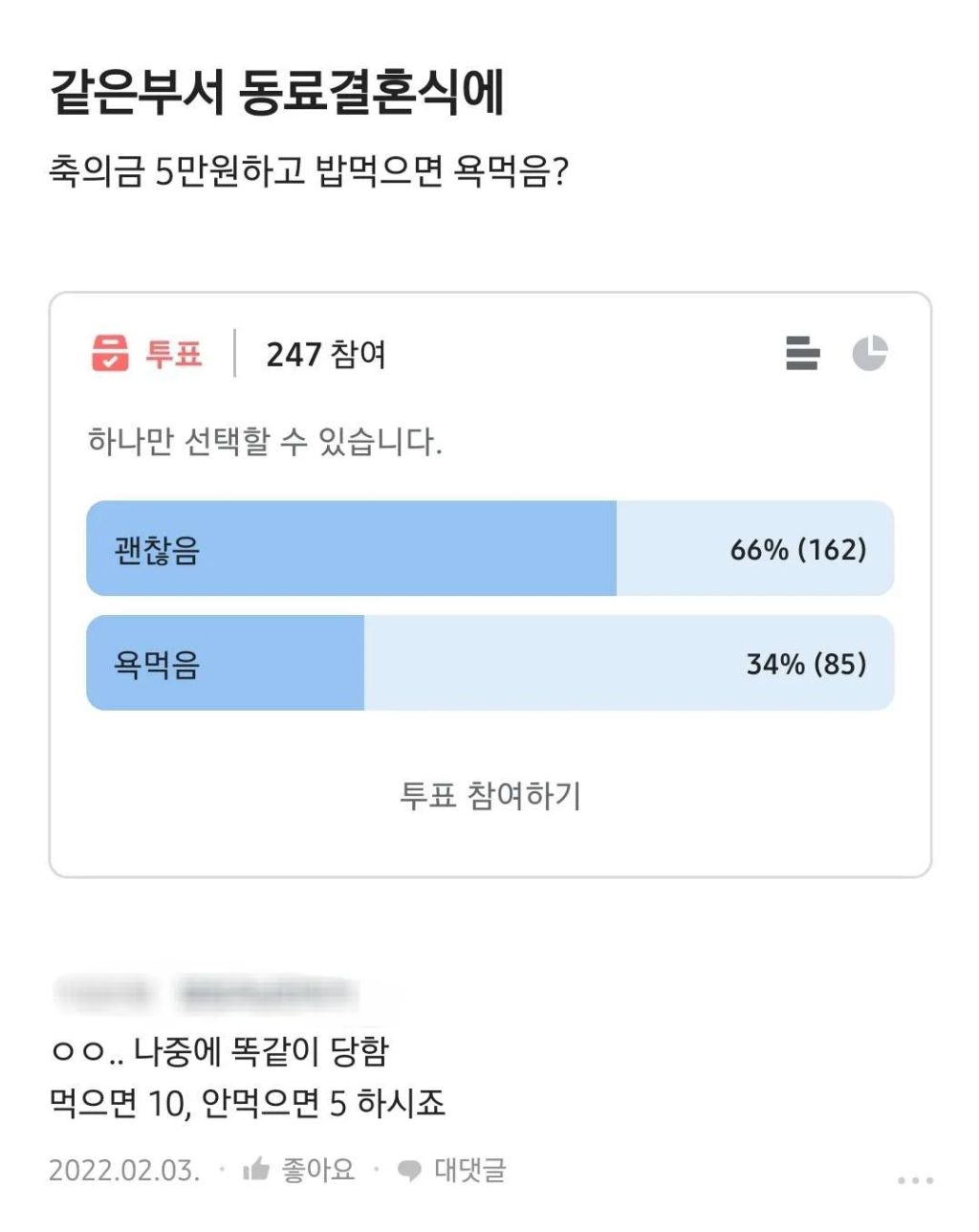Screen dimensions: 979x1232
Task: Click the red 투표 ballot icon
Action: [110, 353]
